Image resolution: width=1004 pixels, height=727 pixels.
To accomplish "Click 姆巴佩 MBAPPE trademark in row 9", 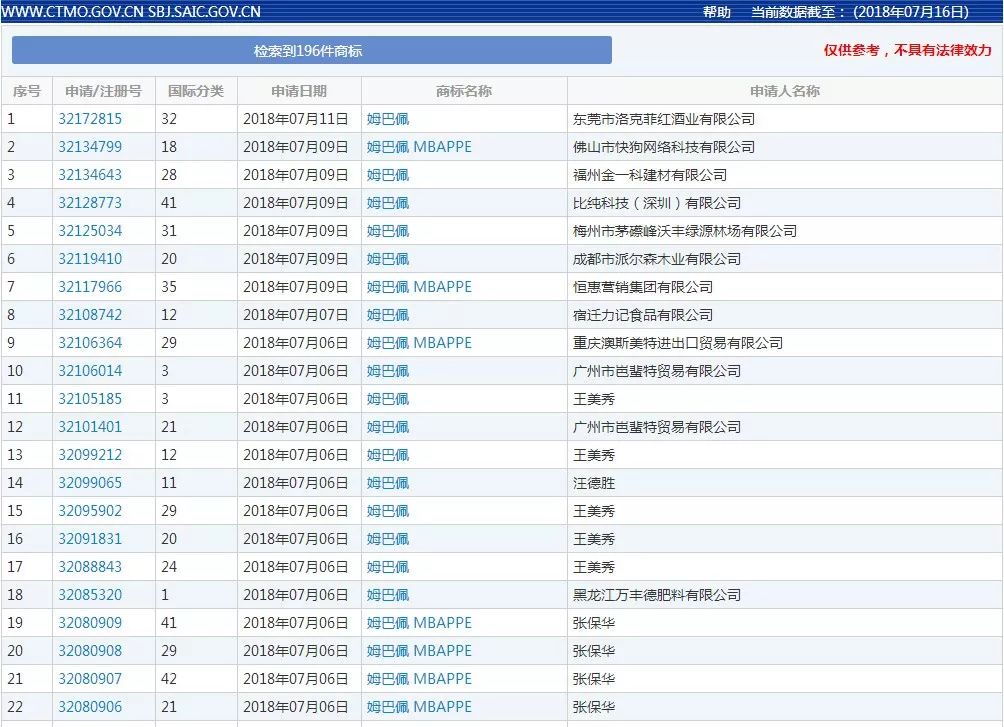I will tap(419, 343).
